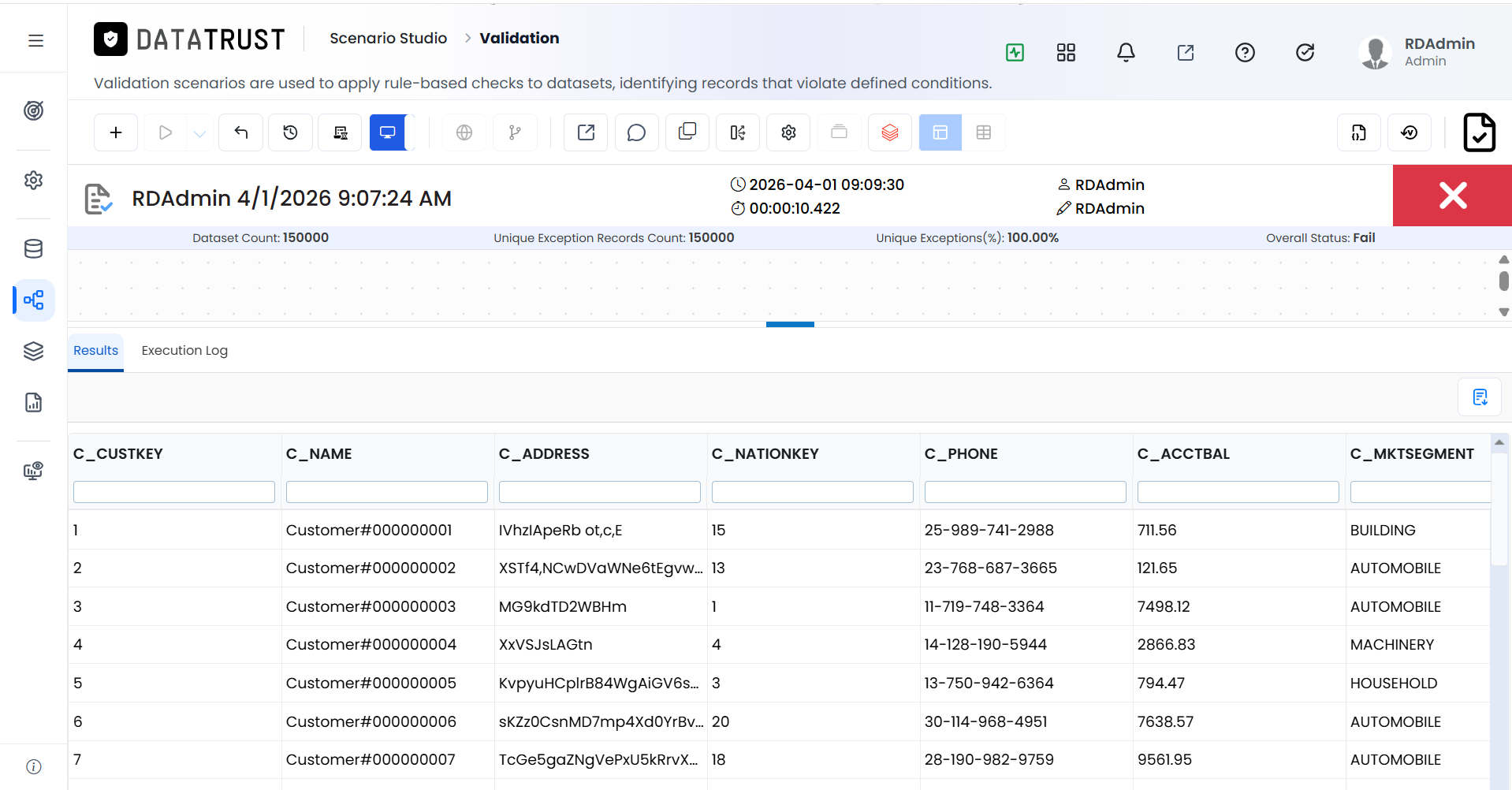The image size is (1512, 790).
Task: Click the globe icon in toolbar
Action: click(x=464, y=132)
